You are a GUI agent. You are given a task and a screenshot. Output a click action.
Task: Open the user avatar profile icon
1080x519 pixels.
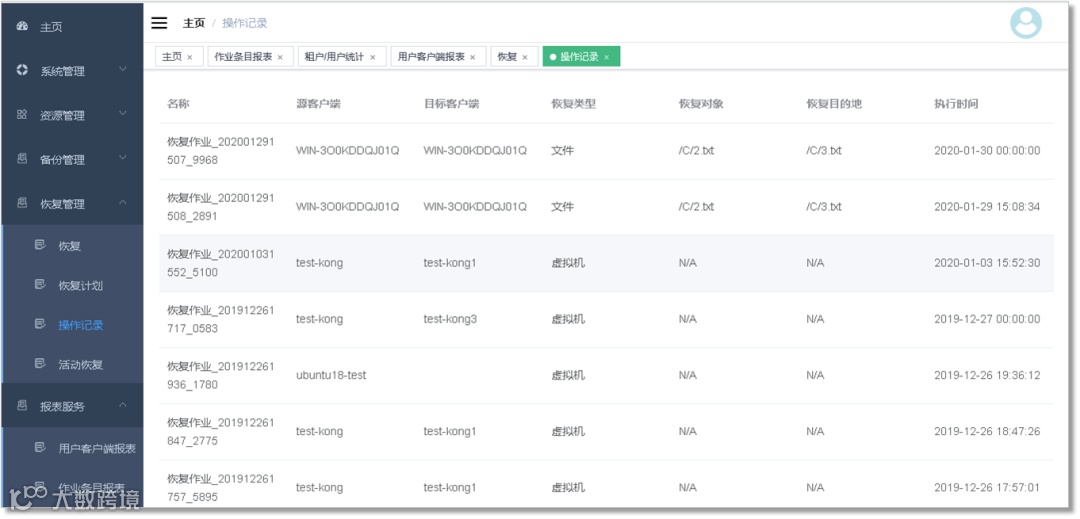[1026, 23]
